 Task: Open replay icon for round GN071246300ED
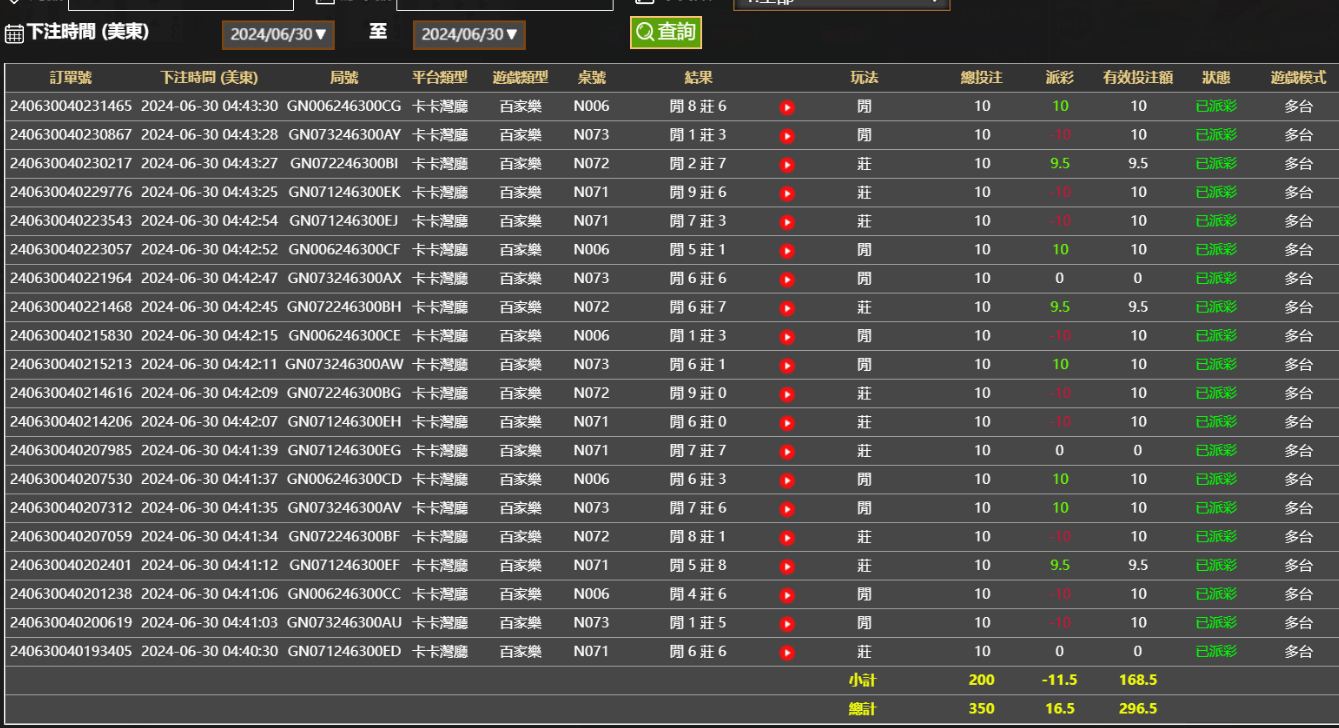coord(787,653)
